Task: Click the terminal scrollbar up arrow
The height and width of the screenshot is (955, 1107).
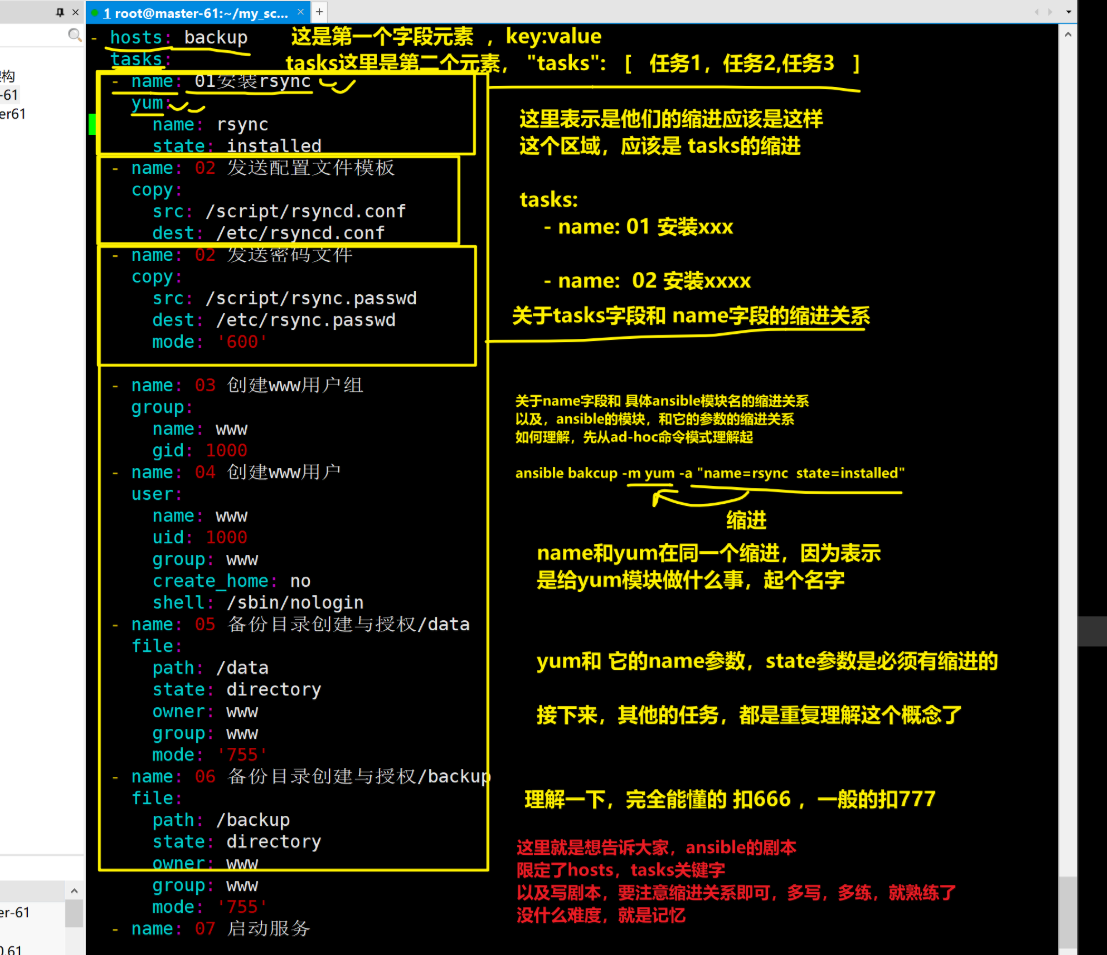Action: click(x=1067, y=34)
